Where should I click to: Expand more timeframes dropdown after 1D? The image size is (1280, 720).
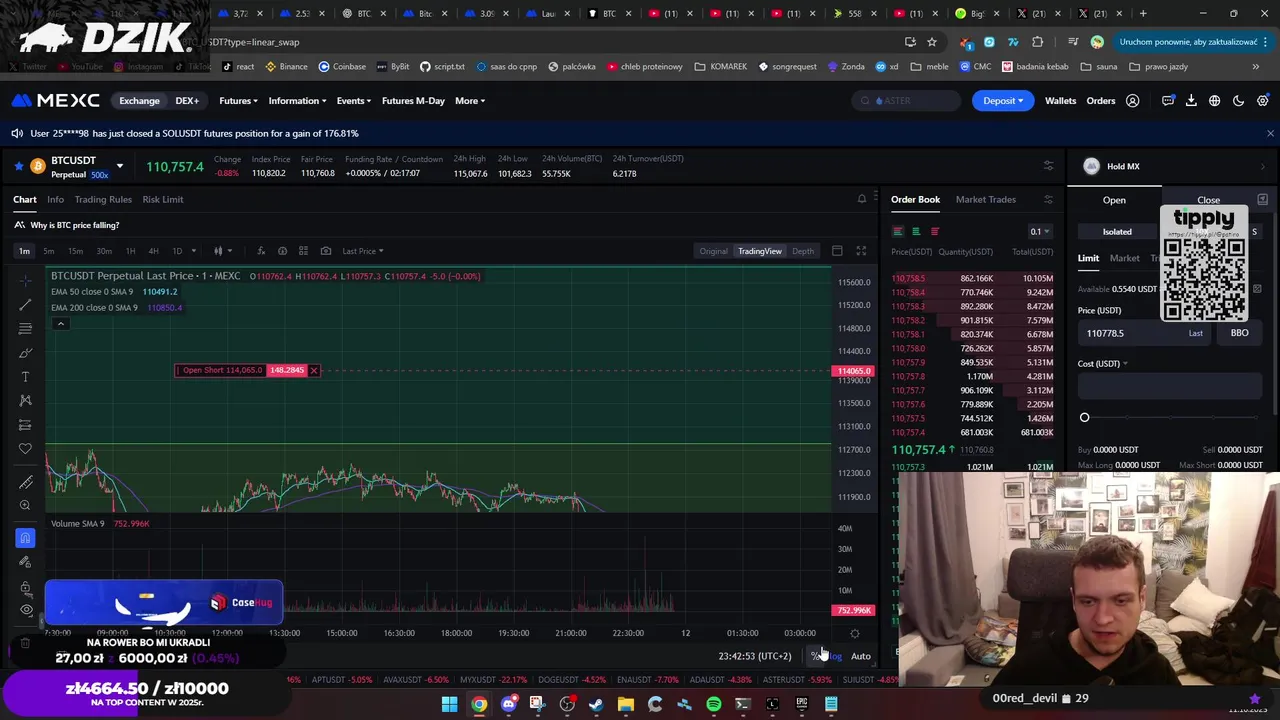[x=193, y=251]
